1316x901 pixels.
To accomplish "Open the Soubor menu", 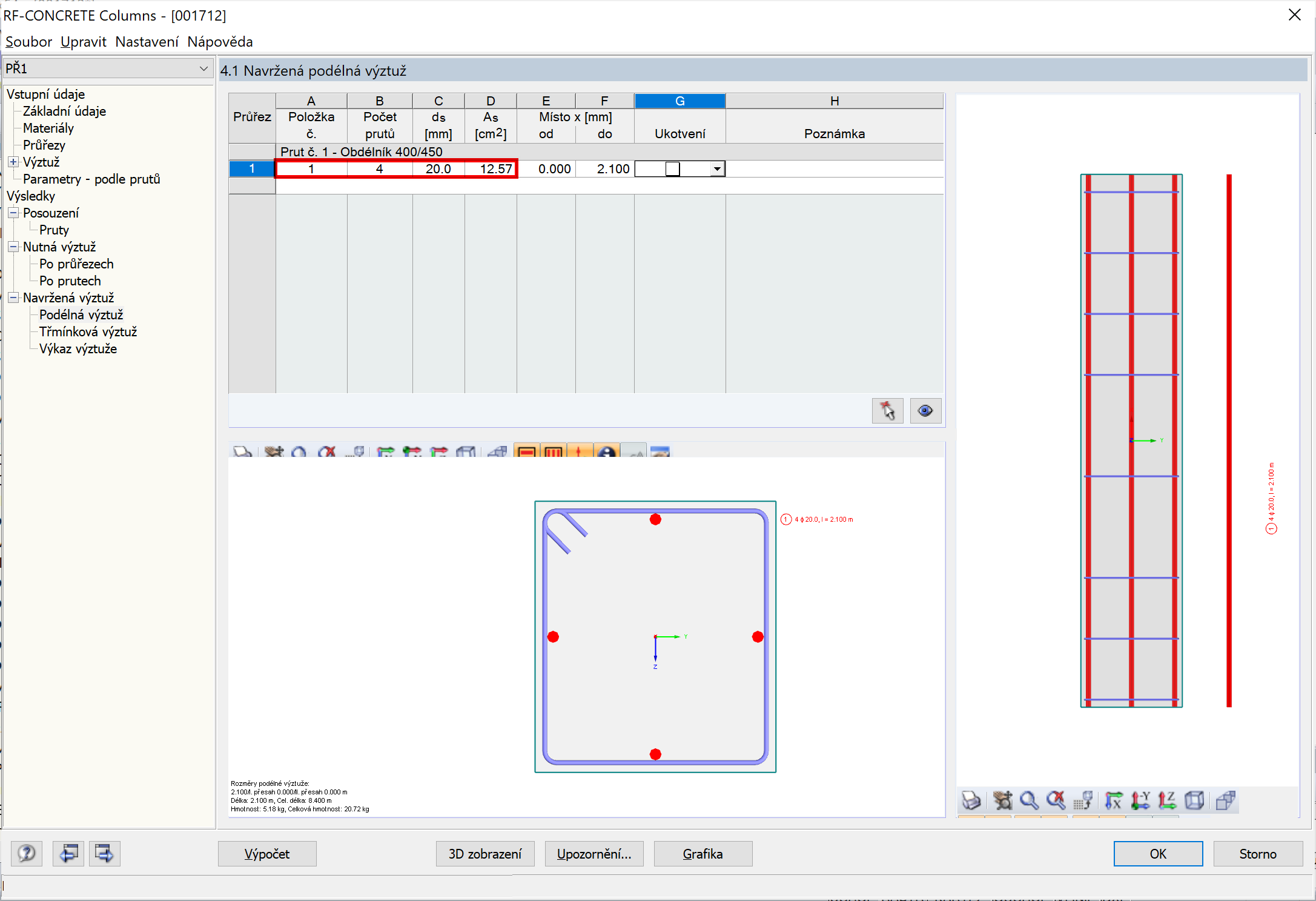I will tap(28, 42).
